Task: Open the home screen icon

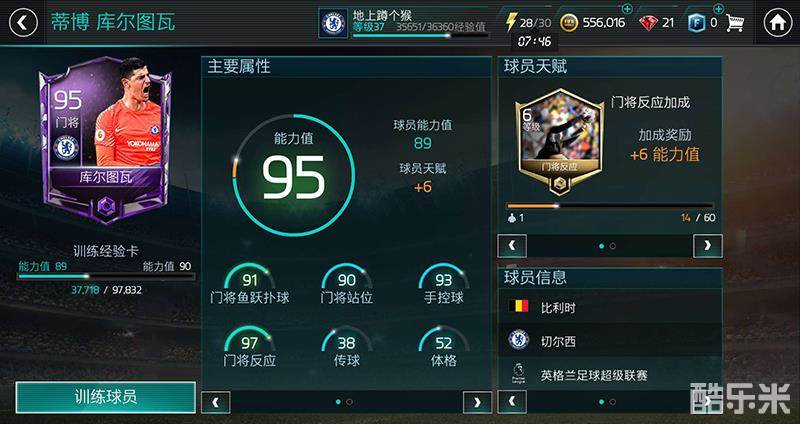Action: (778, 23)
